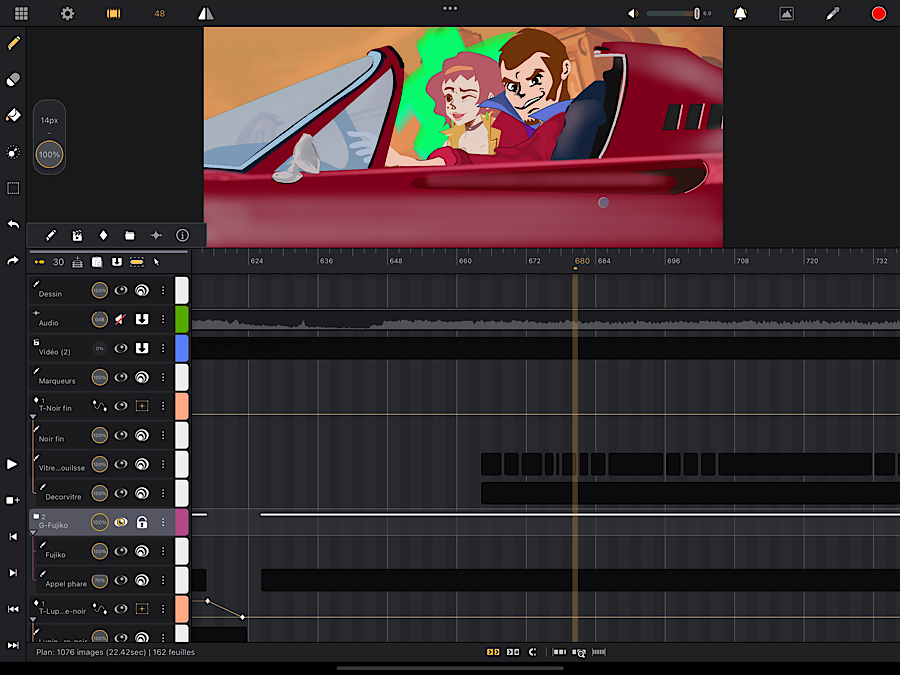Open the green Audio layer color swatch
This screenshot has height=675, width=900.
[182, 319]
